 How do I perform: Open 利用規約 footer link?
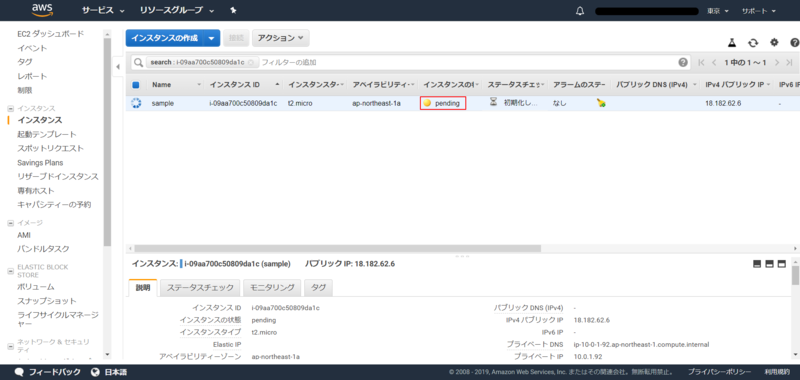[777, 372]
